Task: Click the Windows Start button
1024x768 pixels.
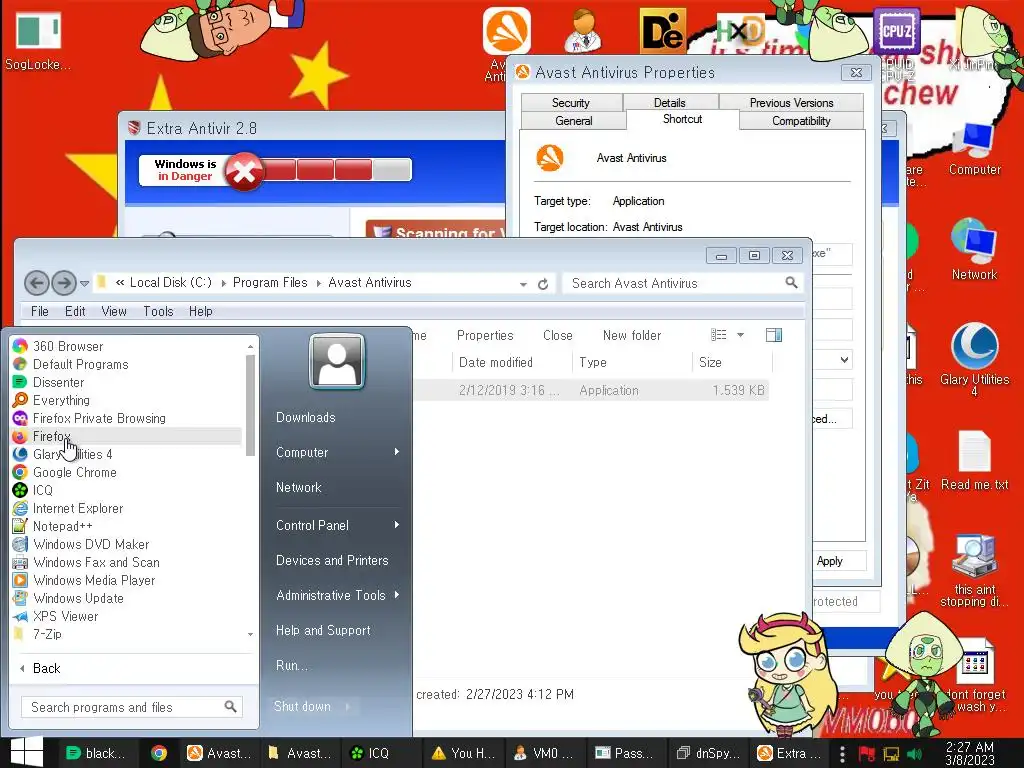Action: pos(27,753)
